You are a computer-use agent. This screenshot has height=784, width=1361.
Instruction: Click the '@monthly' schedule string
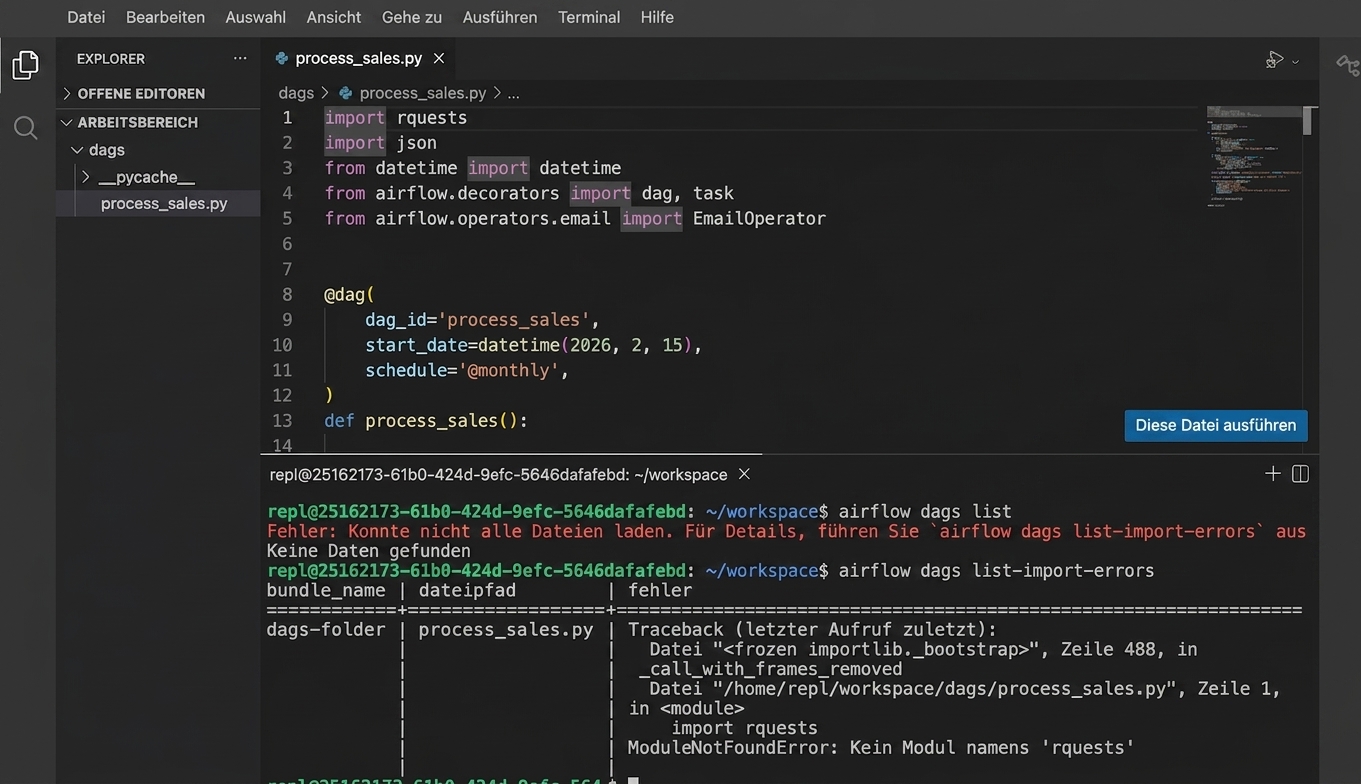pos(509,370)
